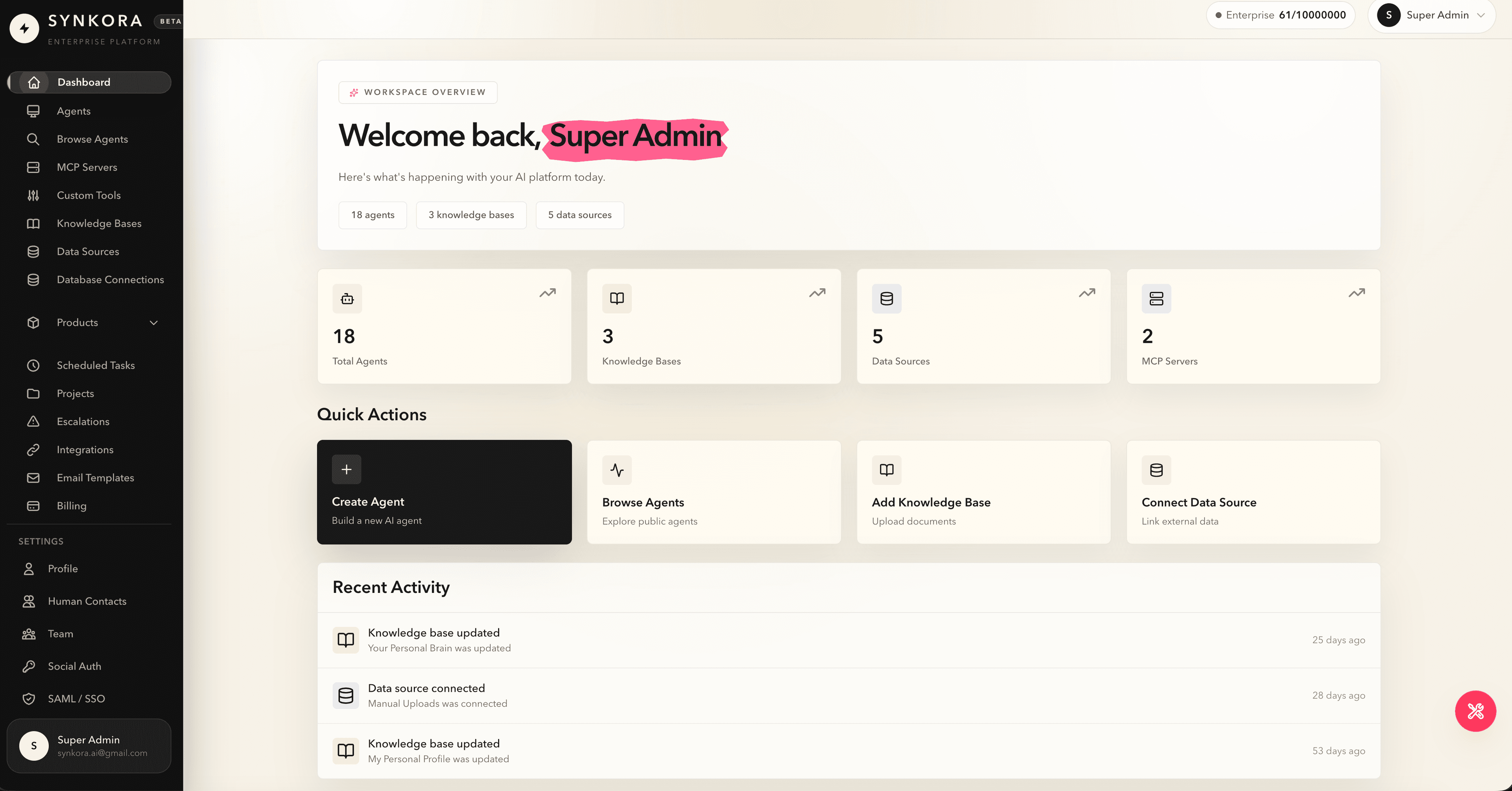Click the trend arrow on MCP Servers card
1512x791 pixels.
coord(1356,292)
